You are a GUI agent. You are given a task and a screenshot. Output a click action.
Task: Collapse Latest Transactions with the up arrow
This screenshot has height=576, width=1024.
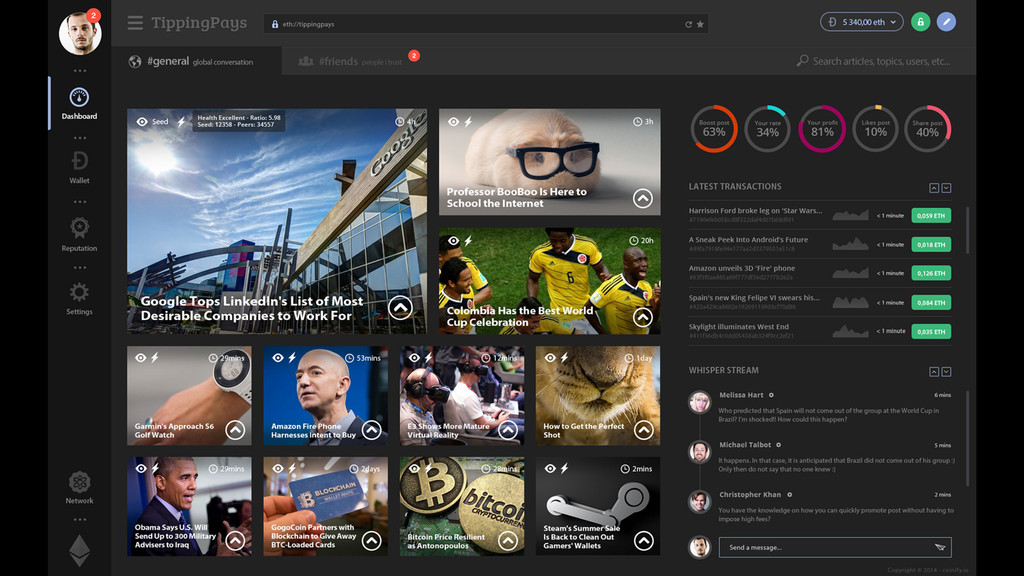point(934,188)
